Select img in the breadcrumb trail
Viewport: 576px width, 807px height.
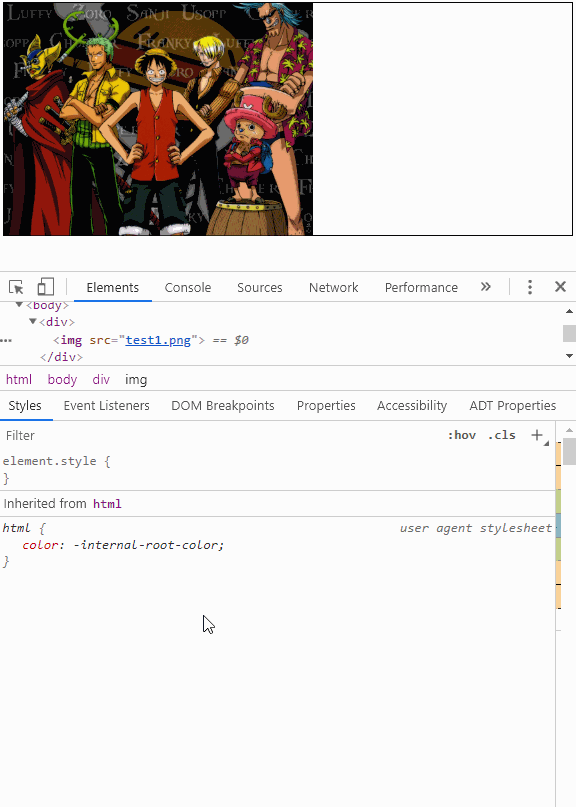pyautogui.click(x=136, y=380)
